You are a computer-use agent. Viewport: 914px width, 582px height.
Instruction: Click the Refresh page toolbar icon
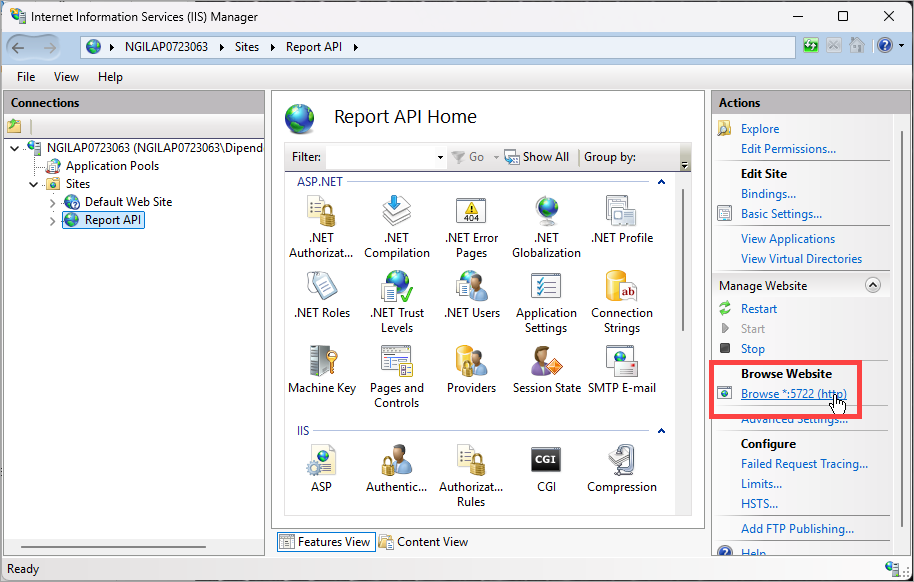point(810,45)
